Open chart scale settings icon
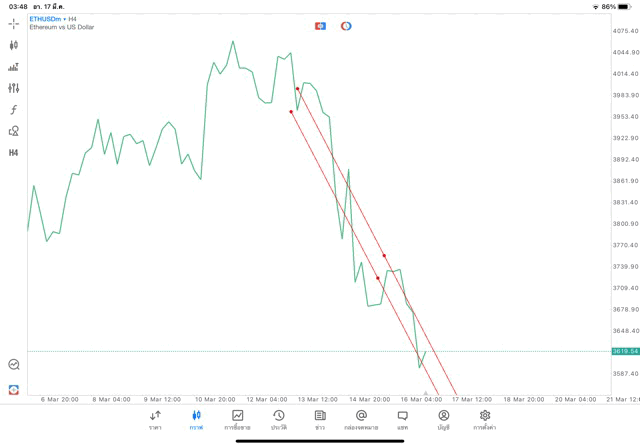 tap(13, 67)
